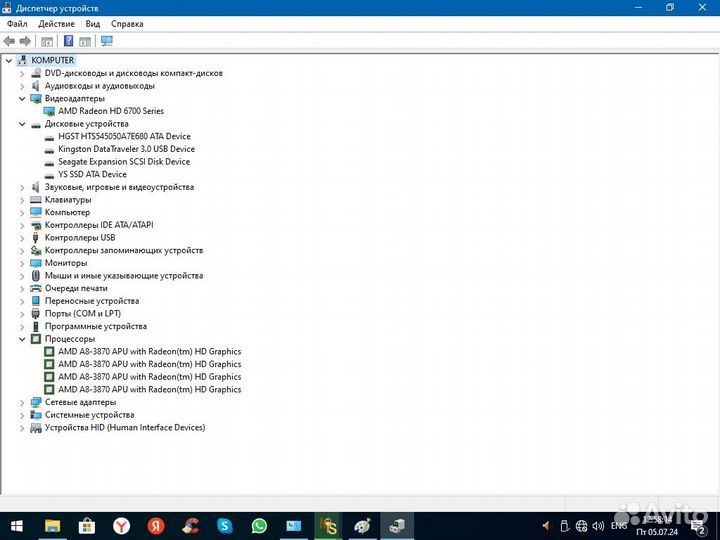Open WhatsApp from the taskbar
The height and width of the screenshot is (540, 720).
click(x=259, y=525)
